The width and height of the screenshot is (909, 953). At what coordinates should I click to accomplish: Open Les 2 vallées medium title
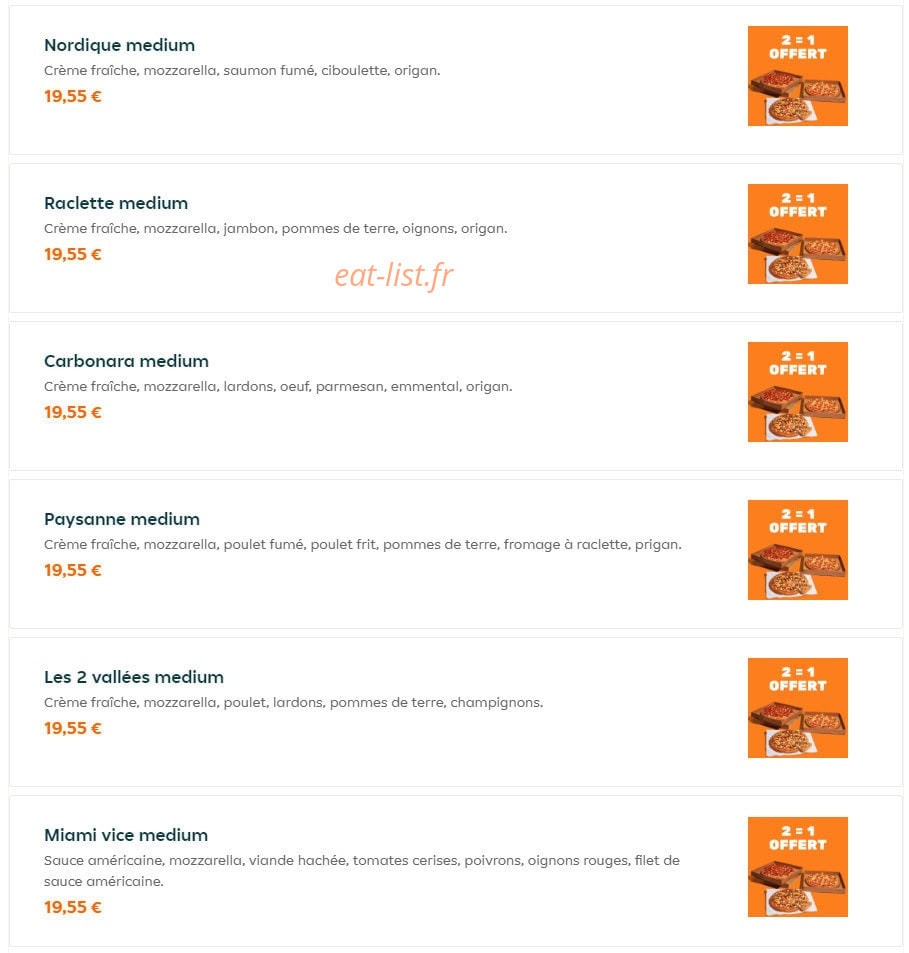[x=134, y=677]
